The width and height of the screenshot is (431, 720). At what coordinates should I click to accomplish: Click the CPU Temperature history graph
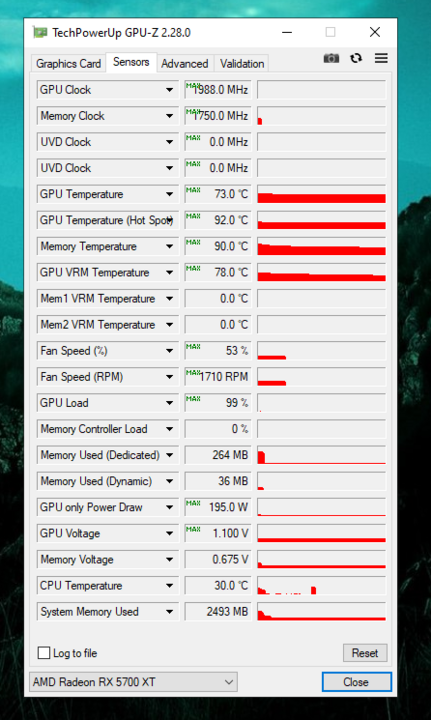[x=321, y=586]
